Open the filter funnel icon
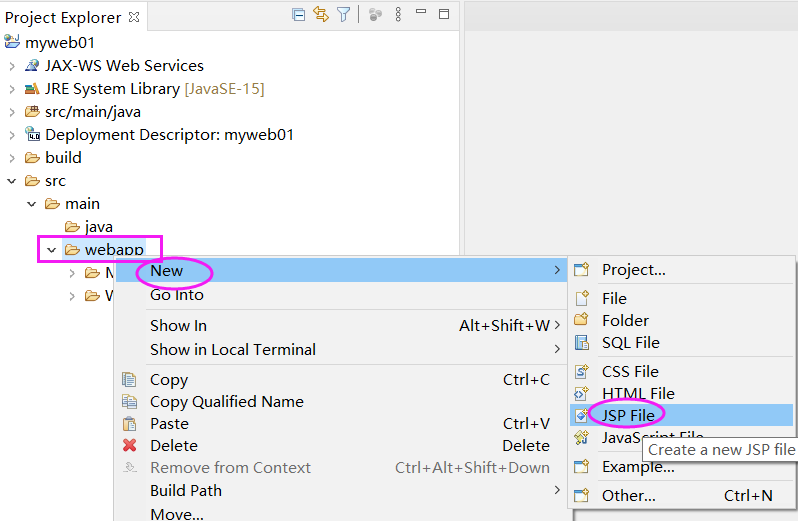This screenshot has height=521, width=798. (x=344, y=14)
